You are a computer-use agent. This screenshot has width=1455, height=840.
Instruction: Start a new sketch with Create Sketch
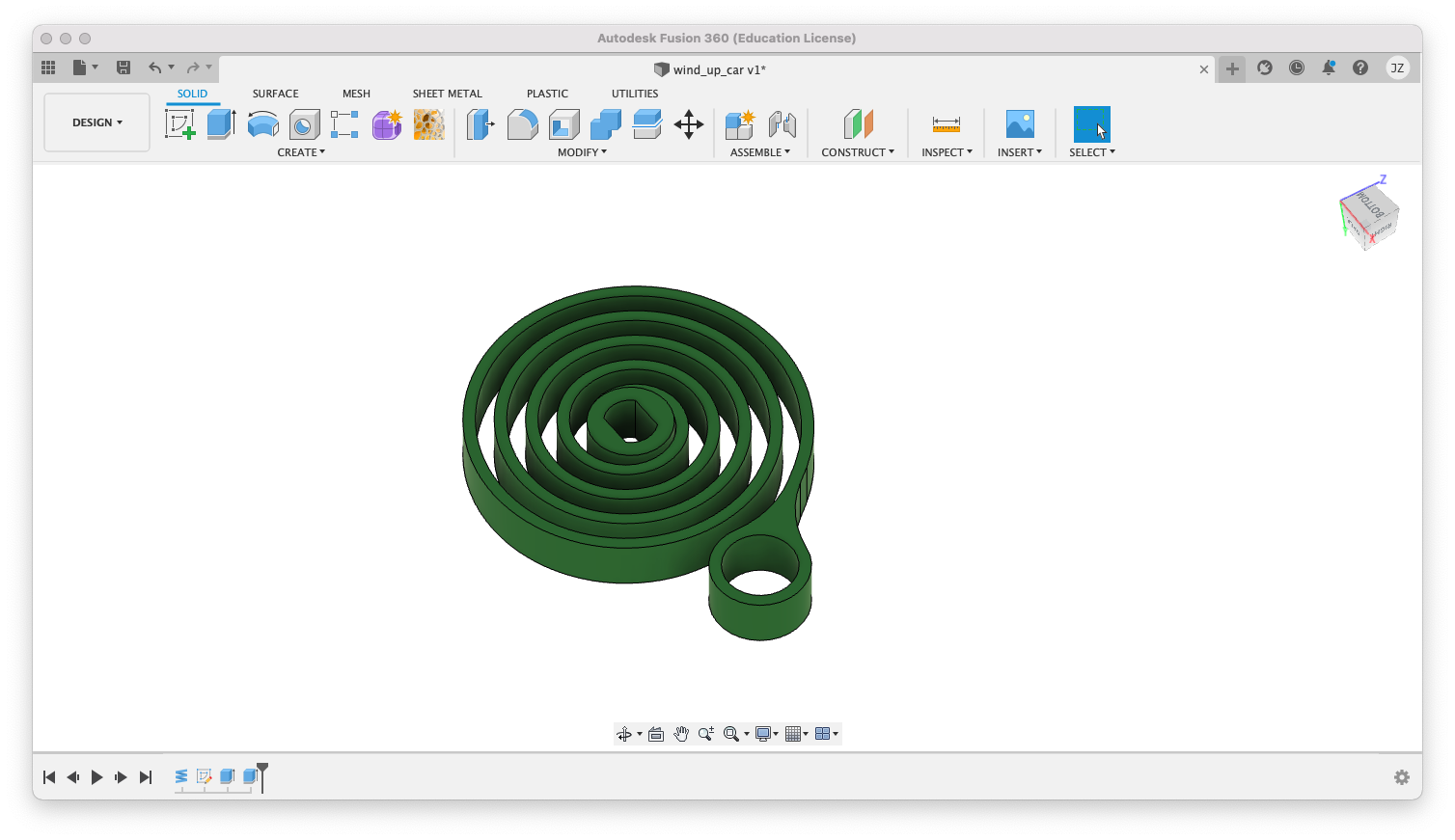[180, 124]
